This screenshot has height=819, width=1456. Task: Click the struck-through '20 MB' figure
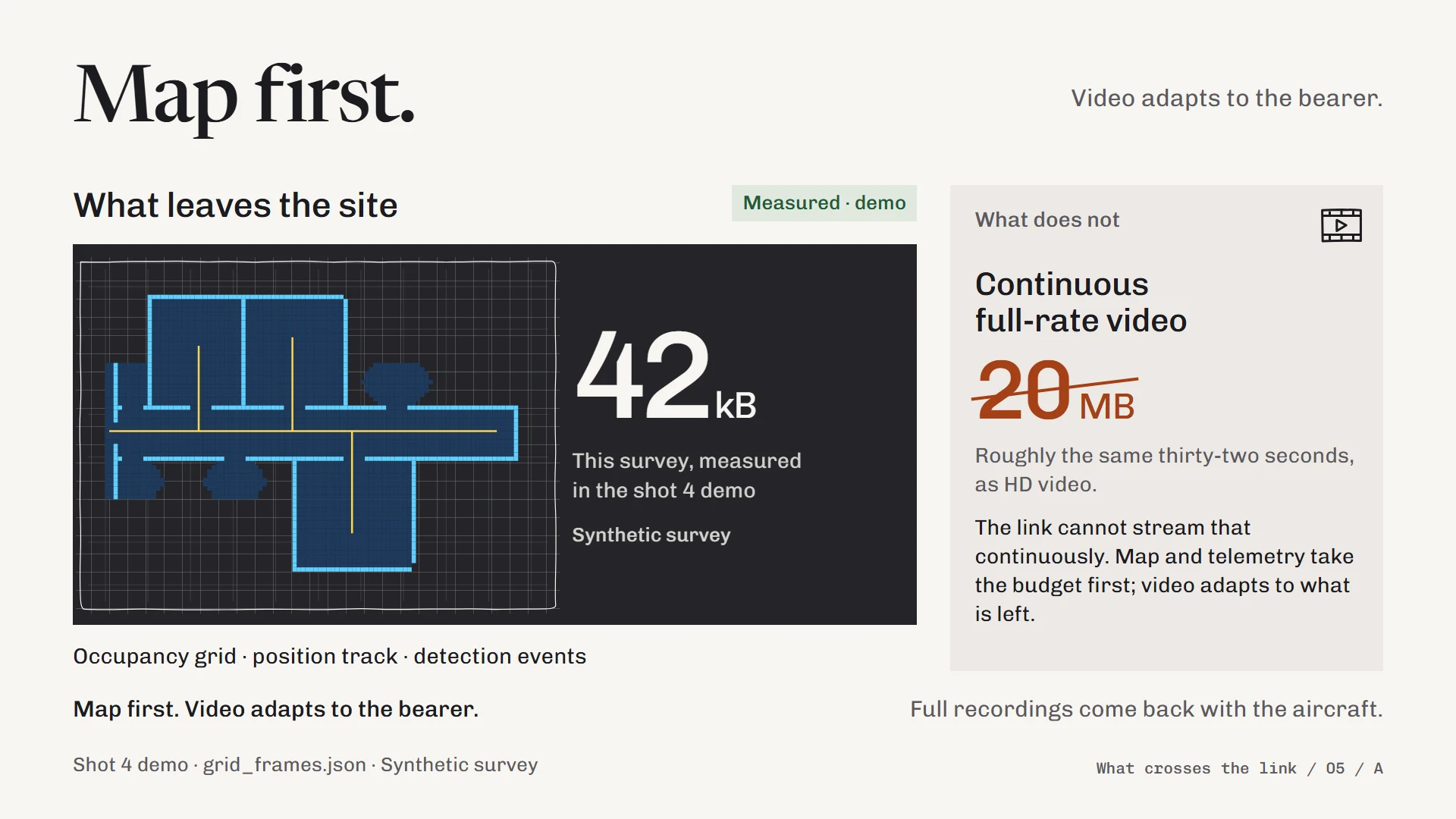(x=1055, y=391)
